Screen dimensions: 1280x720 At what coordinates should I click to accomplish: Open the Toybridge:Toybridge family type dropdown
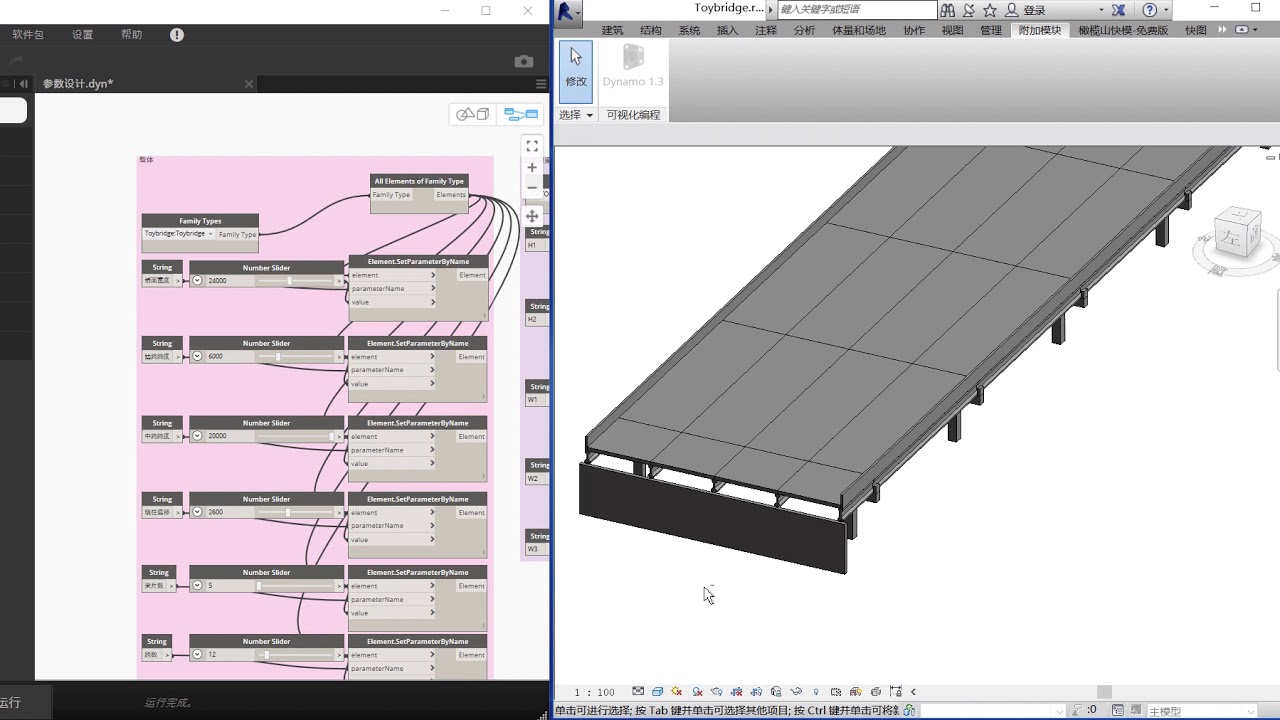[179, 233]
